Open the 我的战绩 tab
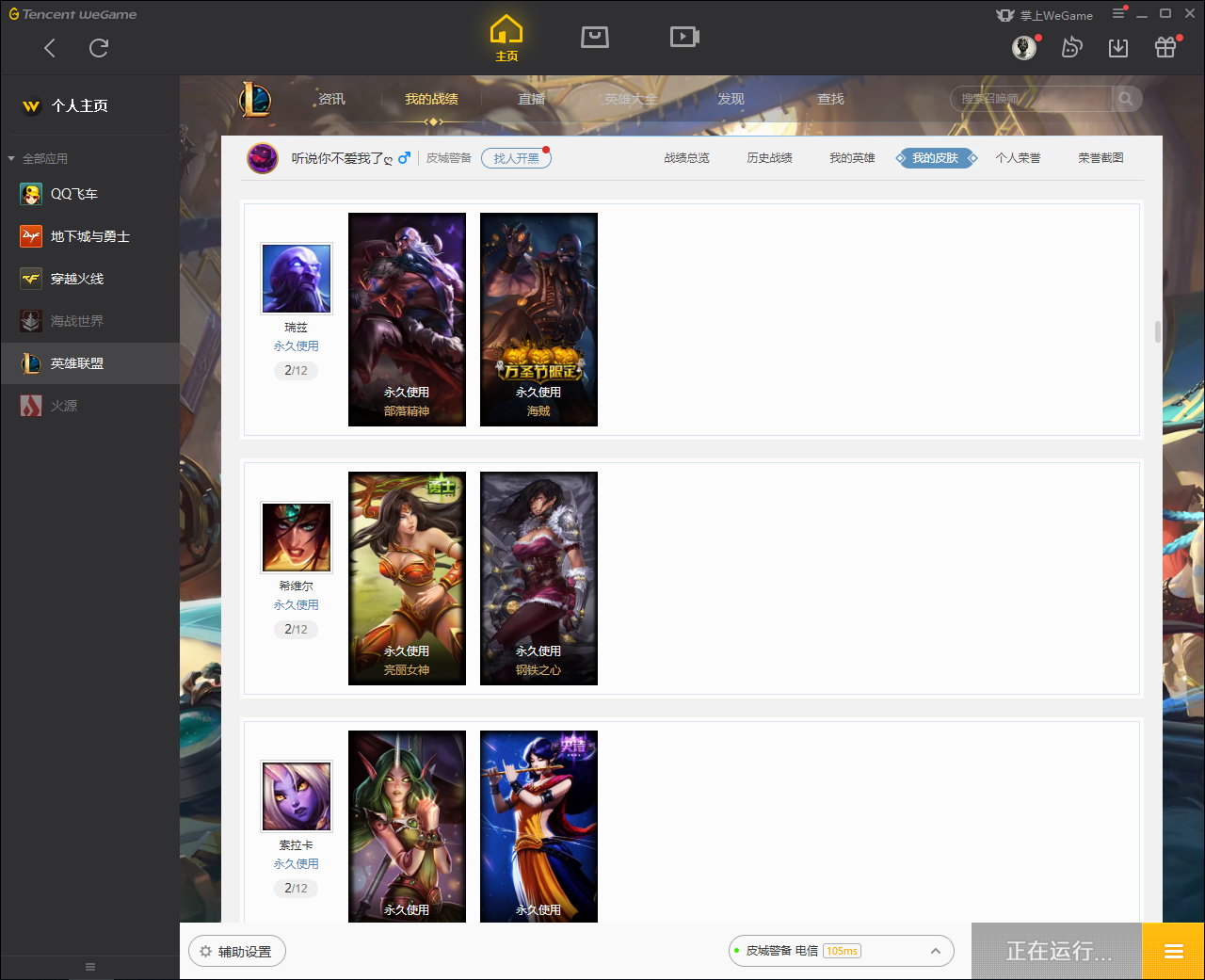The image size is (1205, 980). pos(431,99)
